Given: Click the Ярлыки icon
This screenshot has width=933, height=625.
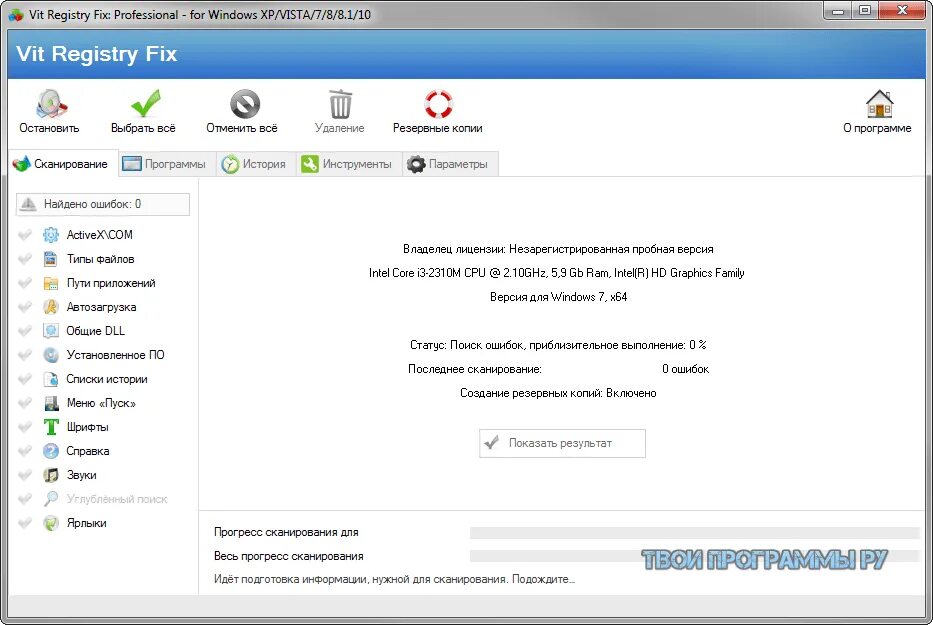Looking at the screenshot, I should (x=51, y=523).
